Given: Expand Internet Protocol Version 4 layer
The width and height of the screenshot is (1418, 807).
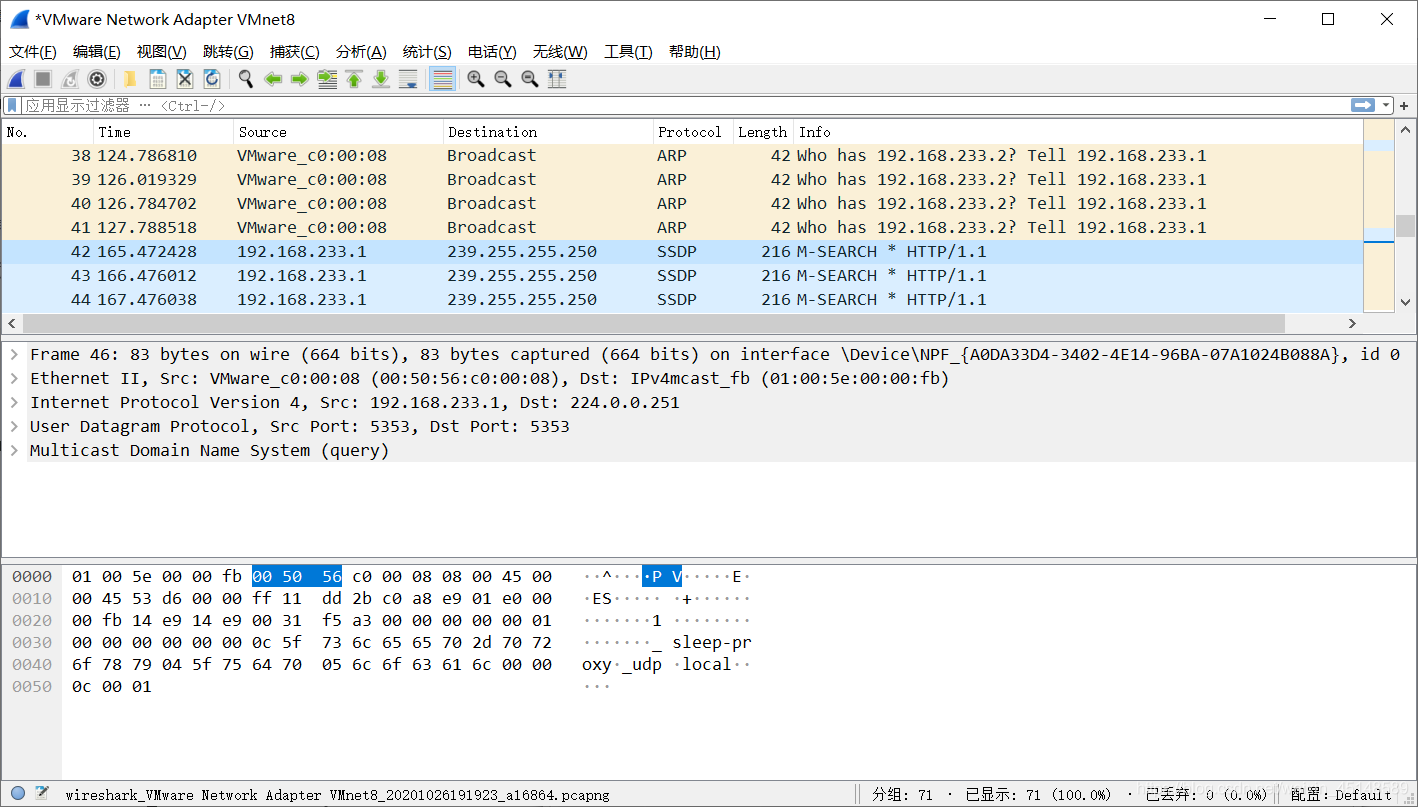Looking at the screenshot, I should click(x=14, y=402).
